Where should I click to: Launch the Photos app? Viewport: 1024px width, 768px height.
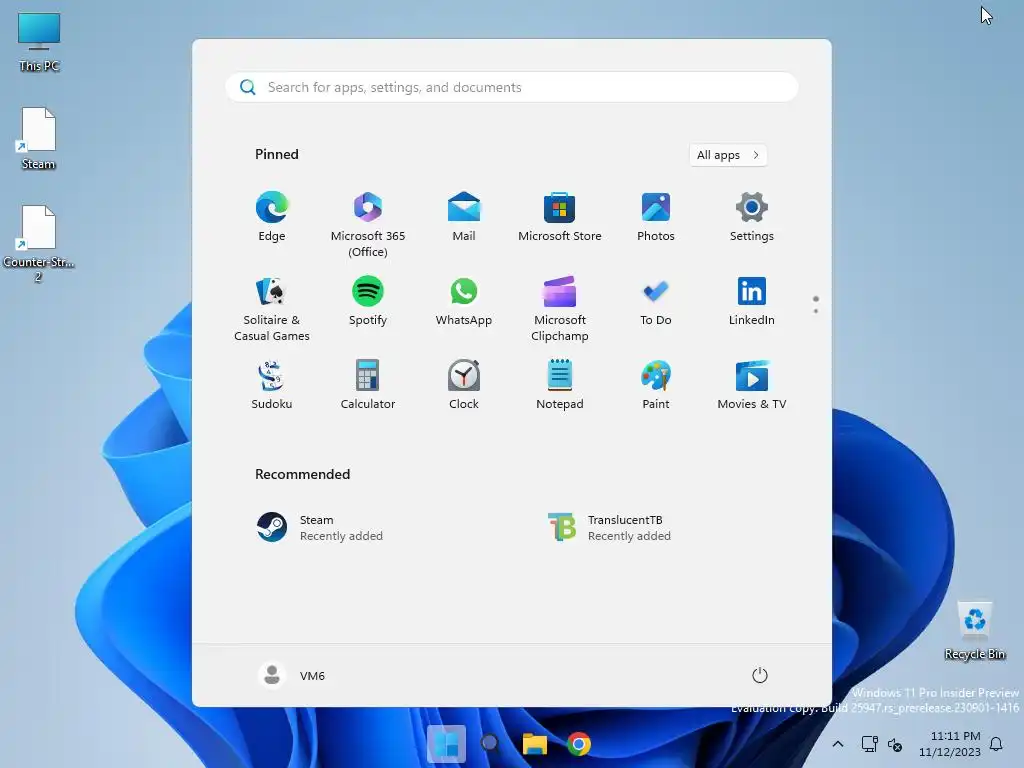(x=656, y=217)
